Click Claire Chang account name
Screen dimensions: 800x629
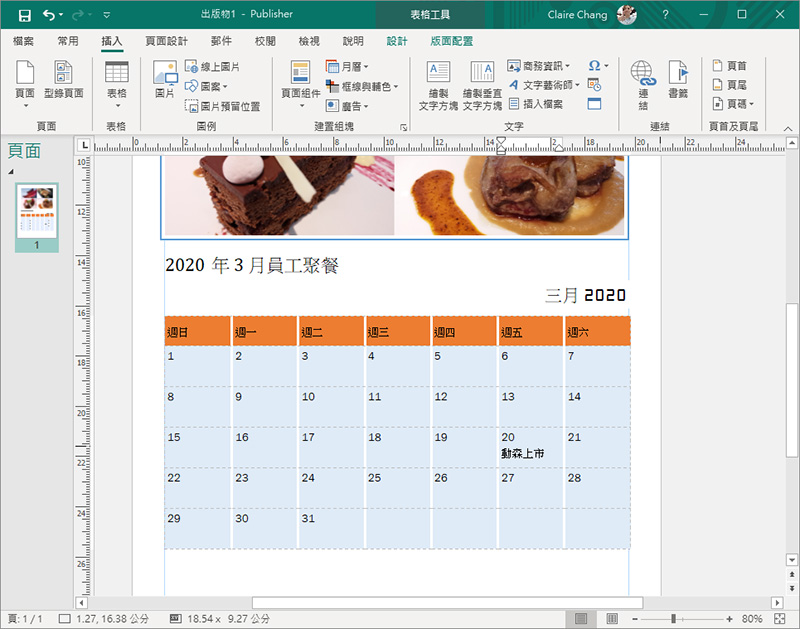[578, 15]
